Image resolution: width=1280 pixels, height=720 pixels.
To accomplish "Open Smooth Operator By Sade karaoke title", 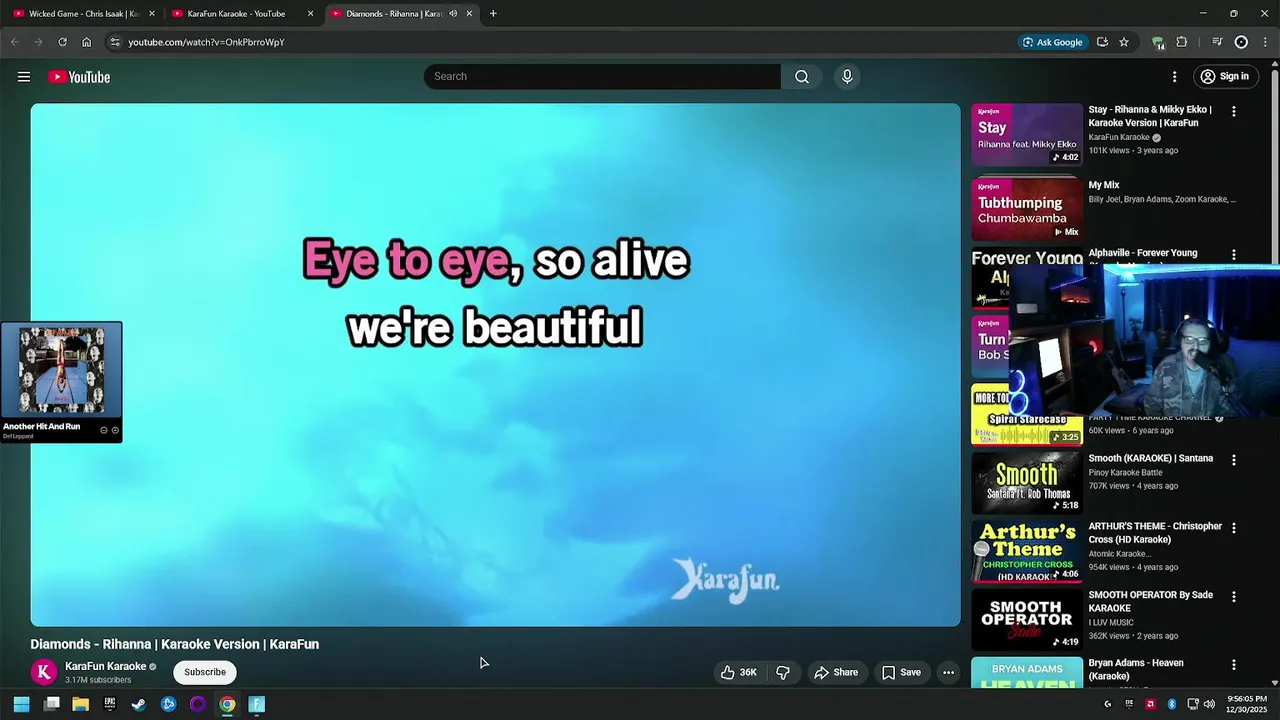I will point(1151,601).
